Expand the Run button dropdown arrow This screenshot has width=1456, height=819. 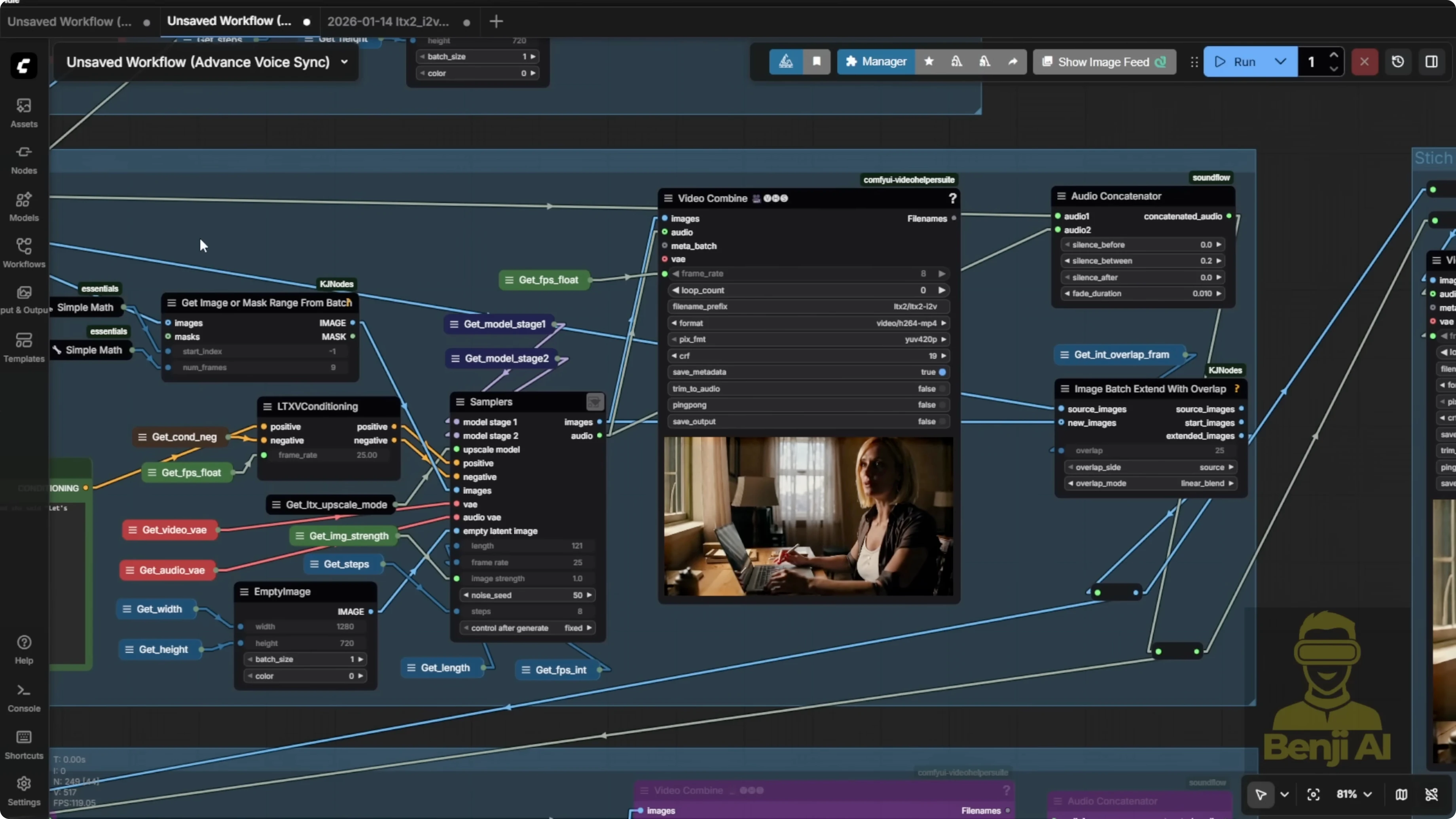click(1280, 62)
